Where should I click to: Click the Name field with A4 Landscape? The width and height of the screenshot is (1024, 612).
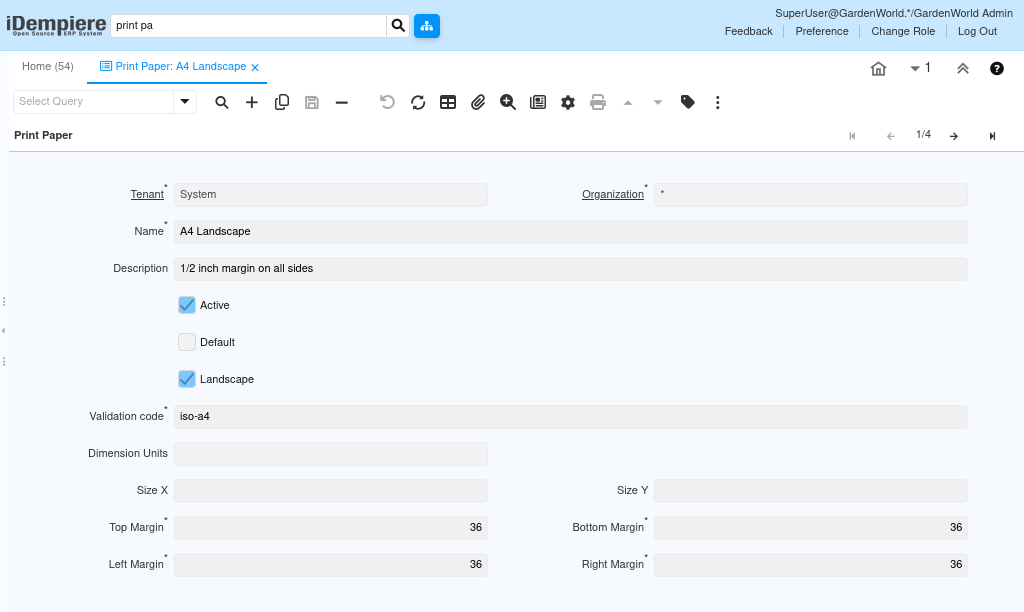[x=570, y=232]
